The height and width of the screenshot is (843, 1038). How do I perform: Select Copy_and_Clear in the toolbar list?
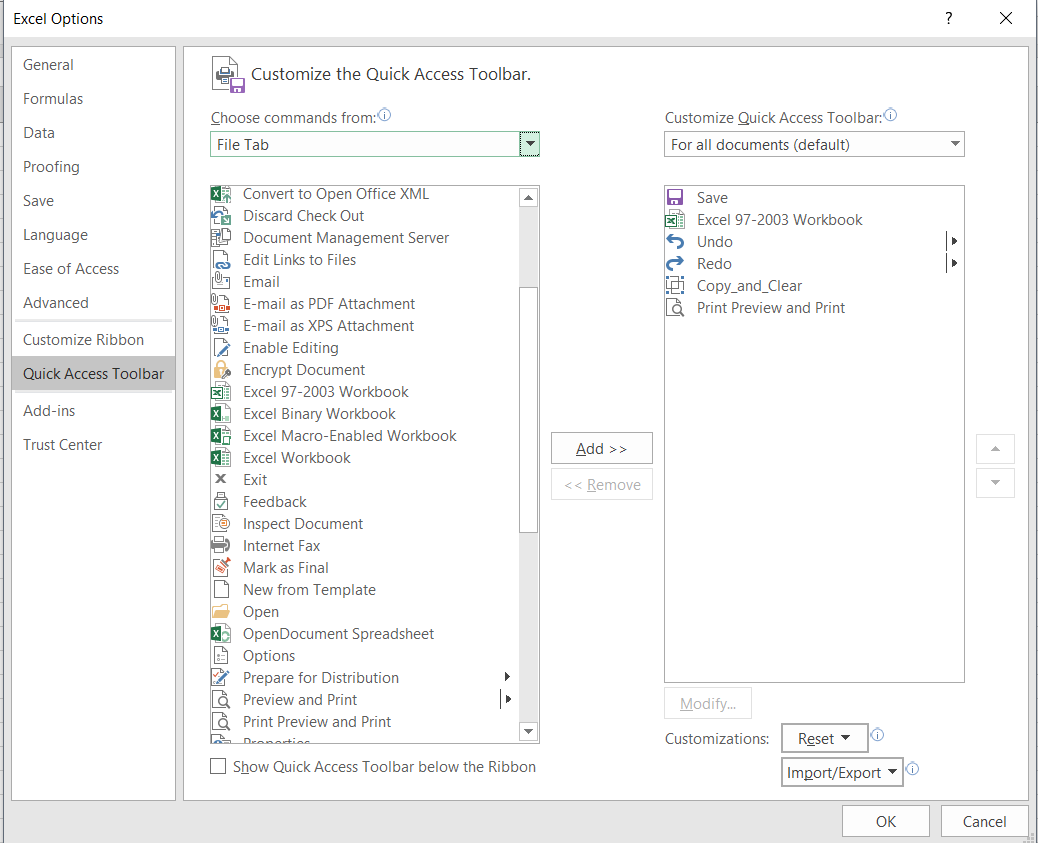pos(749,286)
